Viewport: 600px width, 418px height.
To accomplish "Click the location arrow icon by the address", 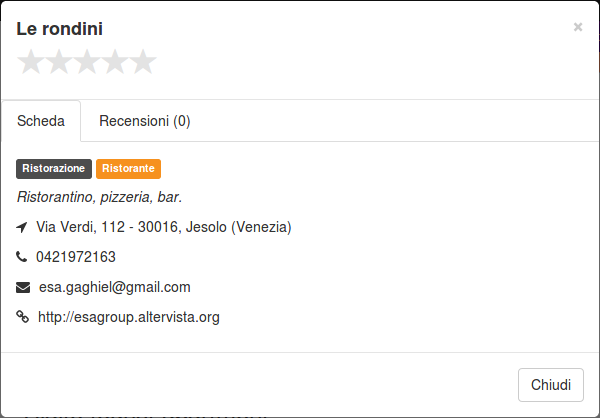I will (22, 227).
